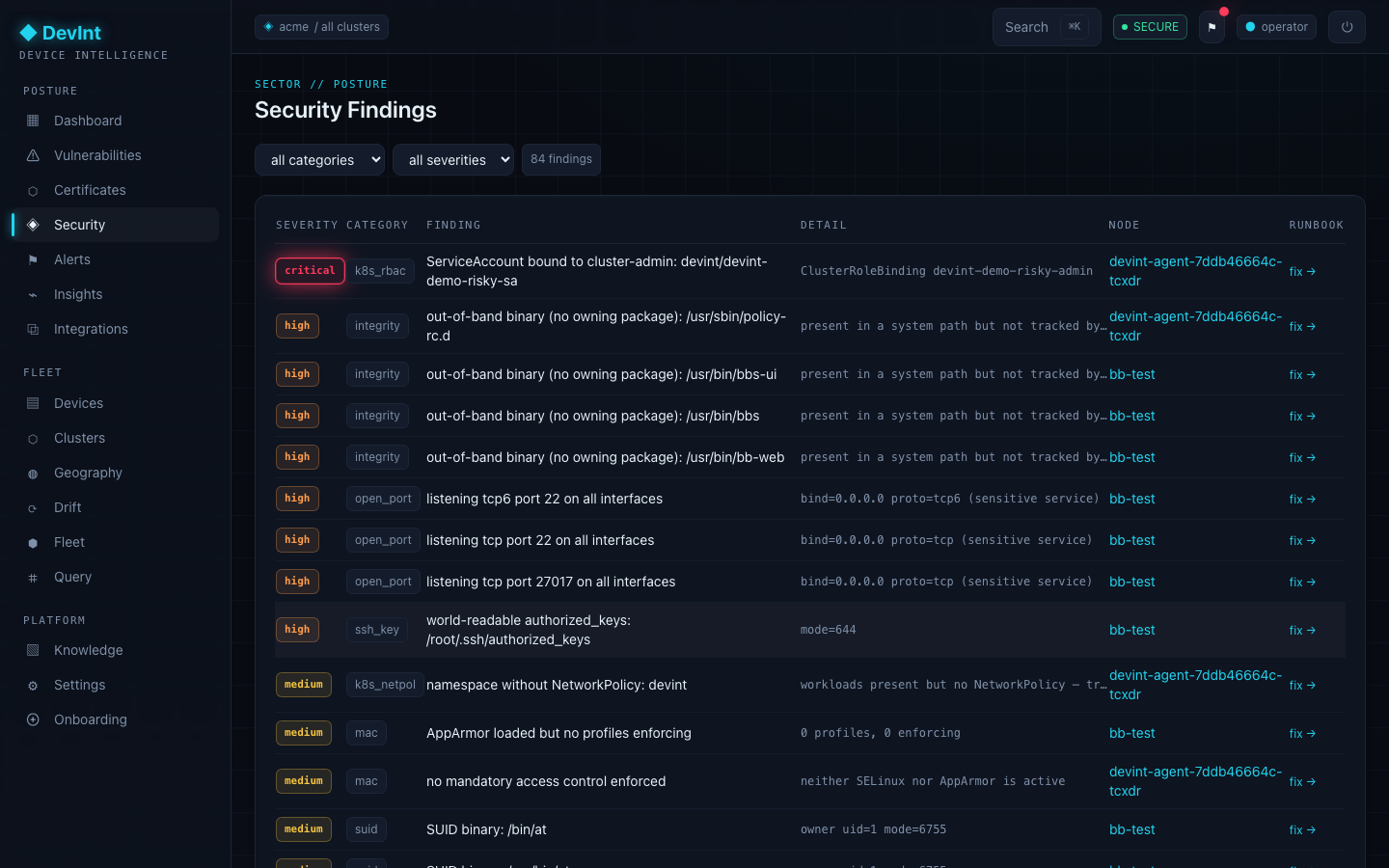Screen dimensions: 1389x868
Task: Select the Geography globe icon
Action: pyautogui.click(x=33, y=473)
